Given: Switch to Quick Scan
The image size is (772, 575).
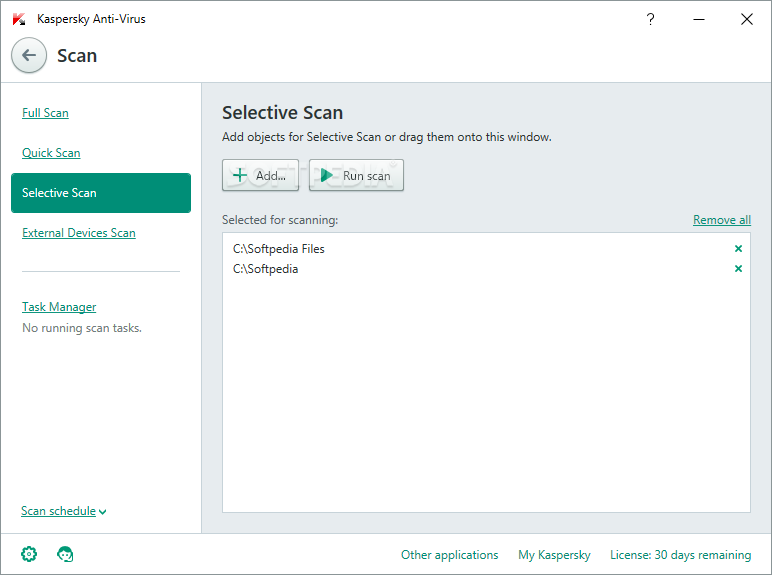Looking at the screenshot, I should coord(51,153).
